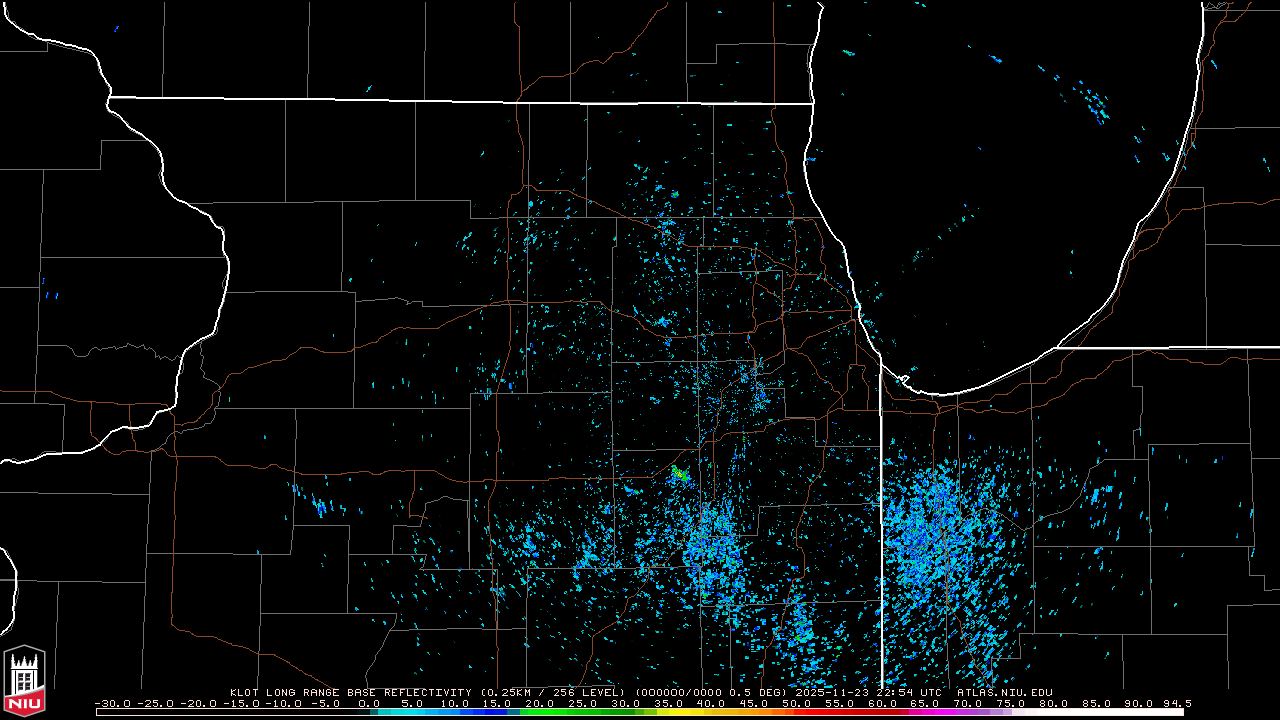Image resolution: width=1280 pixels, height=720 pixels.
Task: Click the ATLAS.NIU.EDU text link
Action: click(x=1004, y=692)
